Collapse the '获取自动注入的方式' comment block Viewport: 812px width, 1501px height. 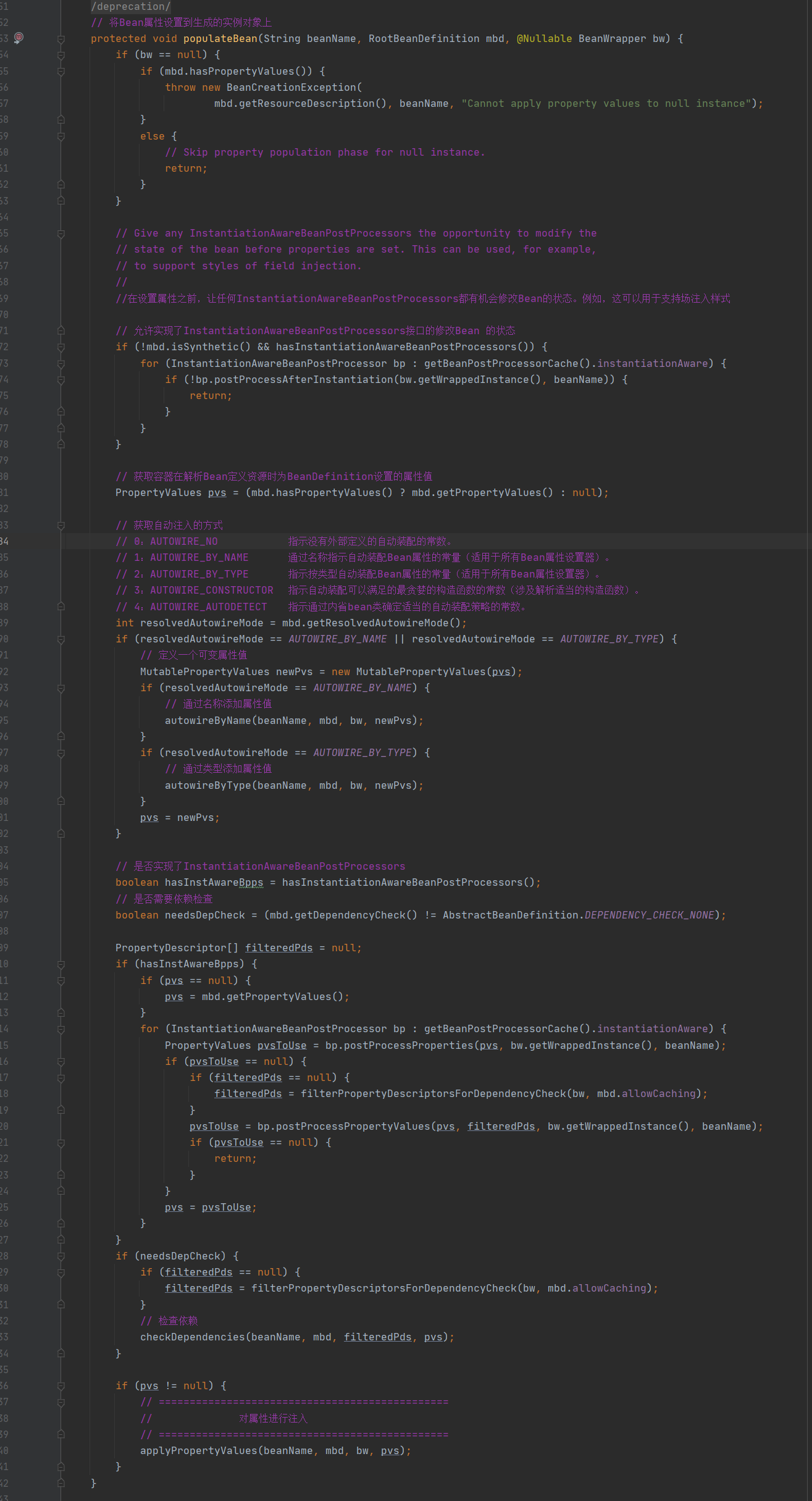[61, 526]
